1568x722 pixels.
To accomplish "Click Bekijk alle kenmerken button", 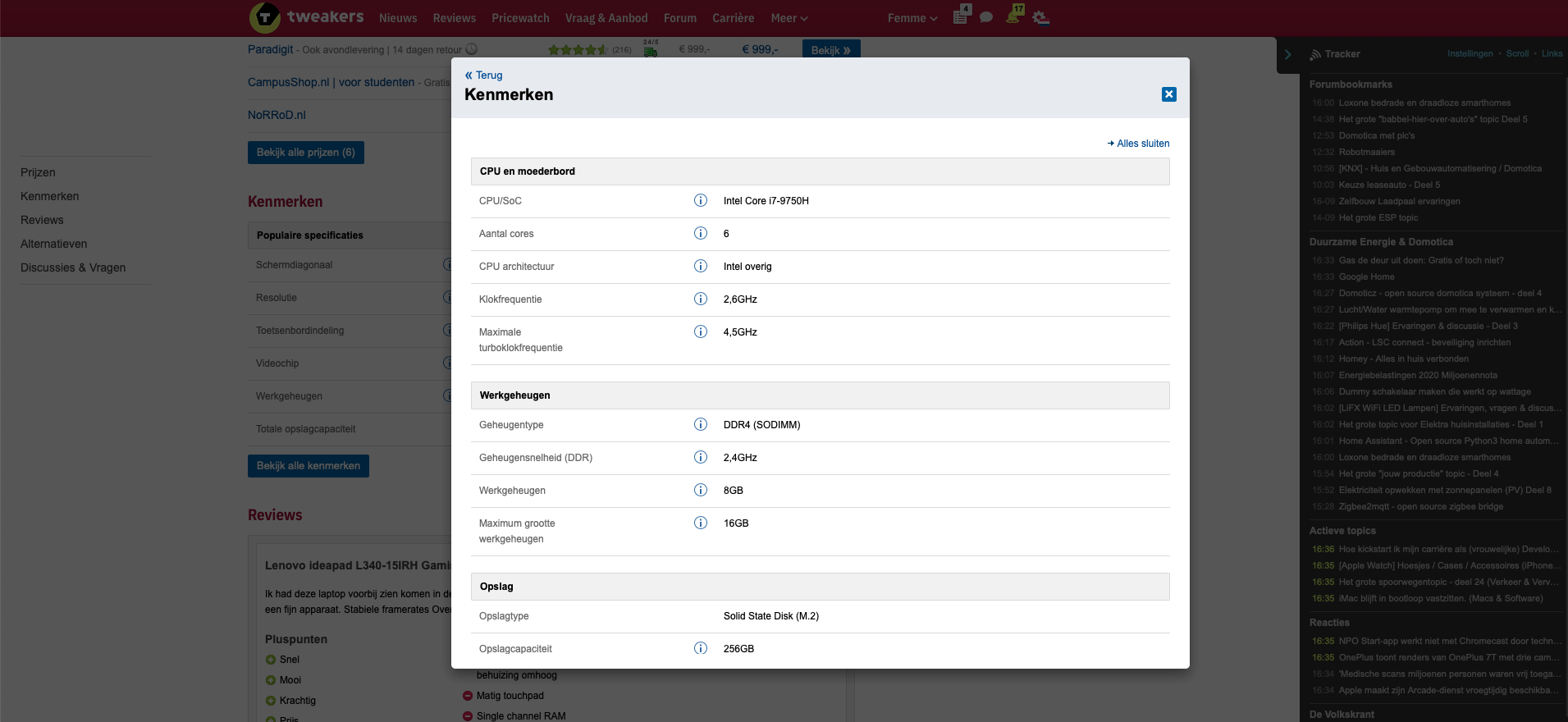I will click(309, 466).
